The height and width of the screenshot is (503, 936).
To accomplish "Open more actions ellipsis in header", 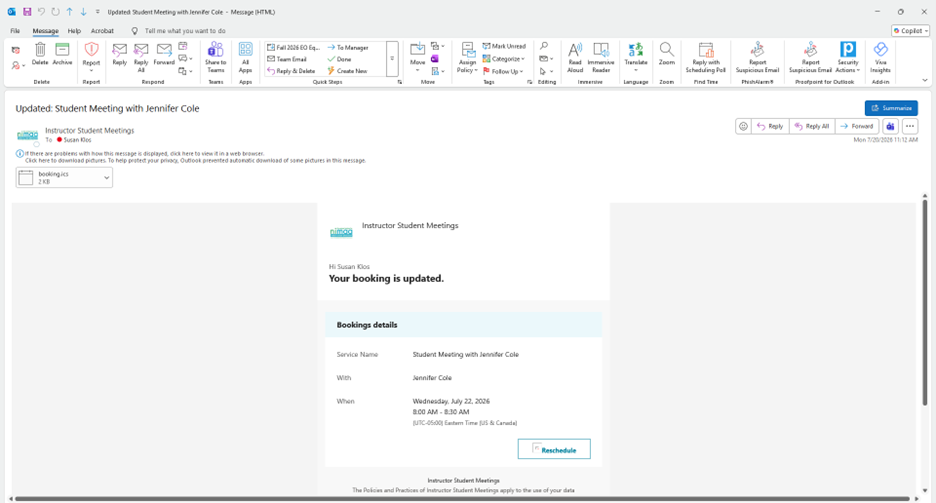I will pyautogui.click(x=910, y=126).
